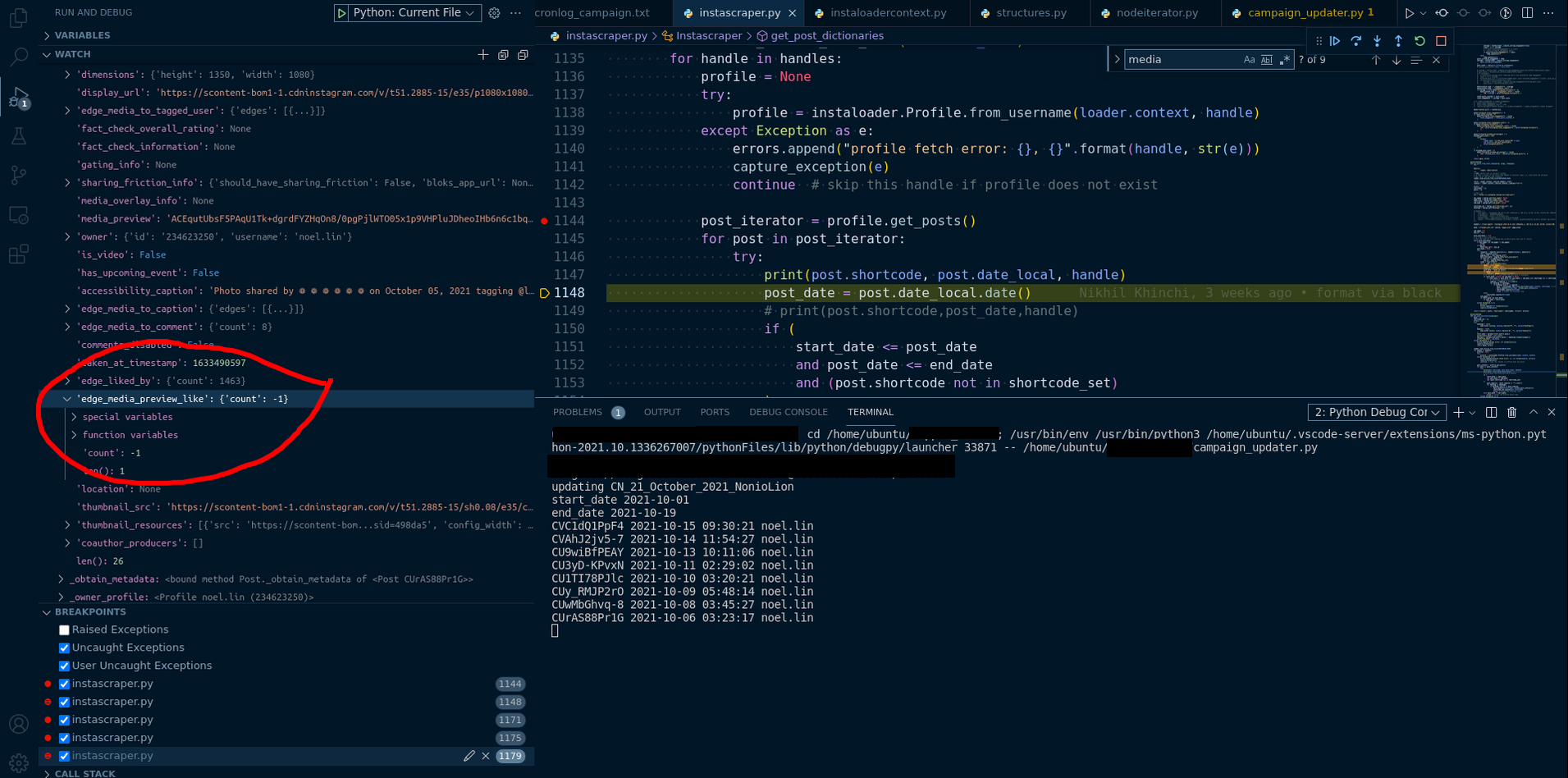Viewport: 1568px width, 778px height.
Task: Open the Explorer view in activity bar
Action: 18,18
